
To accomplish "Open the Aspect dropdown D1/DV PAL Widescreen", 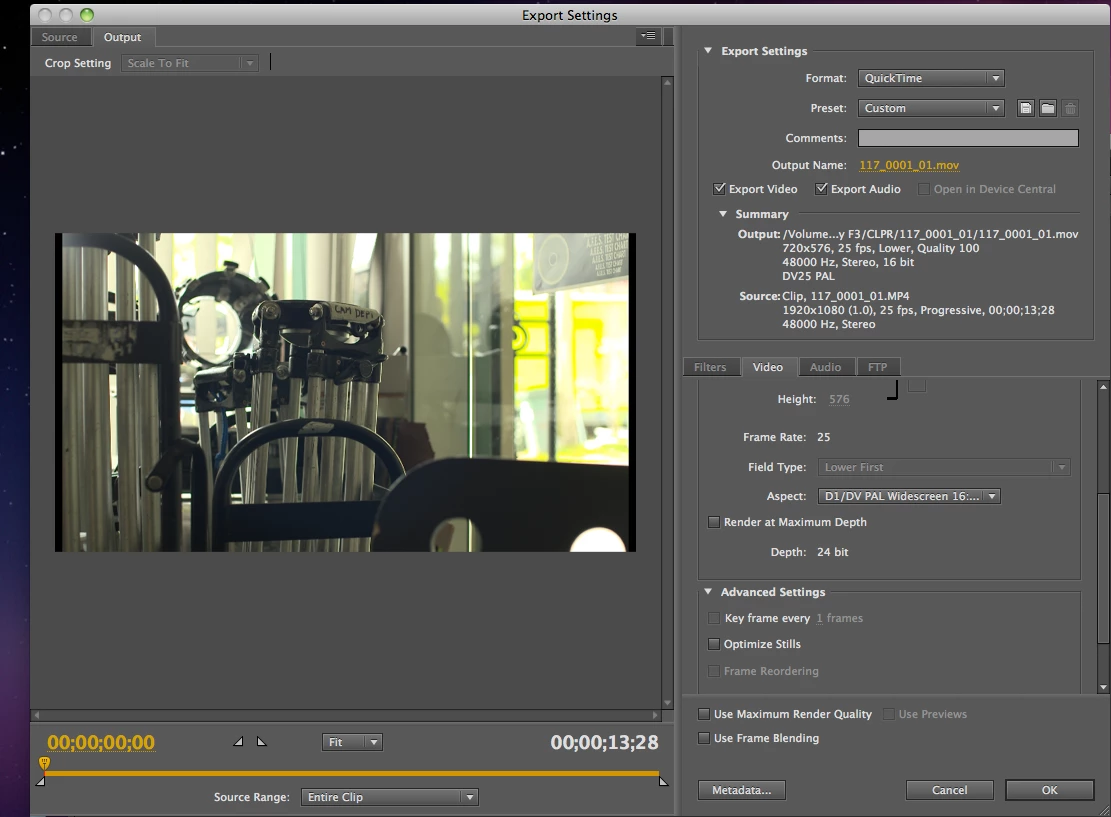I will pyautogui.click(x=909, y=496).
